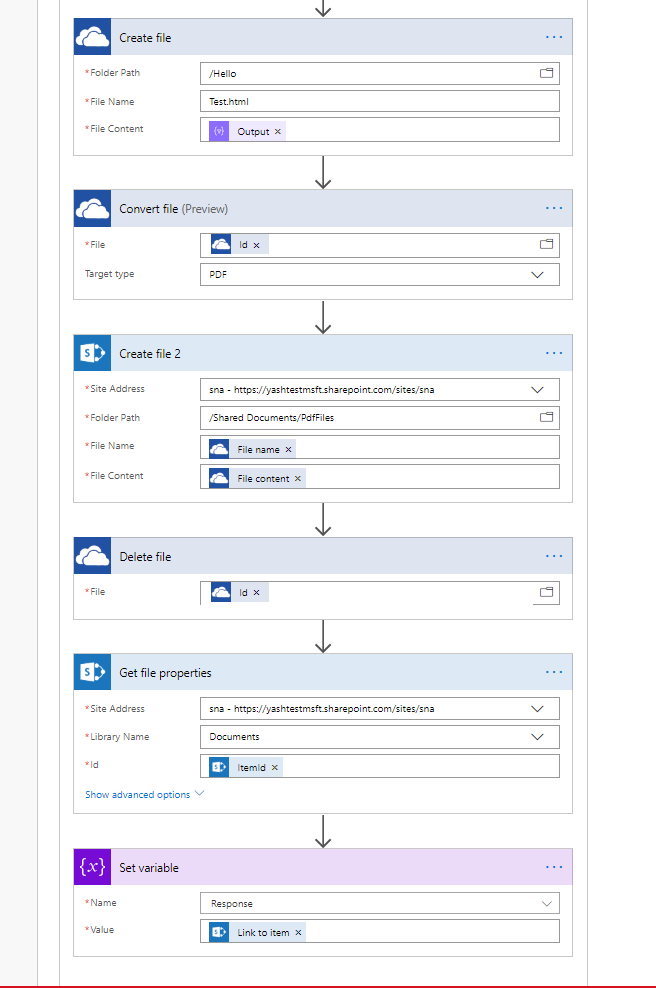This screenshot has width=656, height=988.
Task: Open the Delete file ellipsis menu
Action: (x=554, y=556)
